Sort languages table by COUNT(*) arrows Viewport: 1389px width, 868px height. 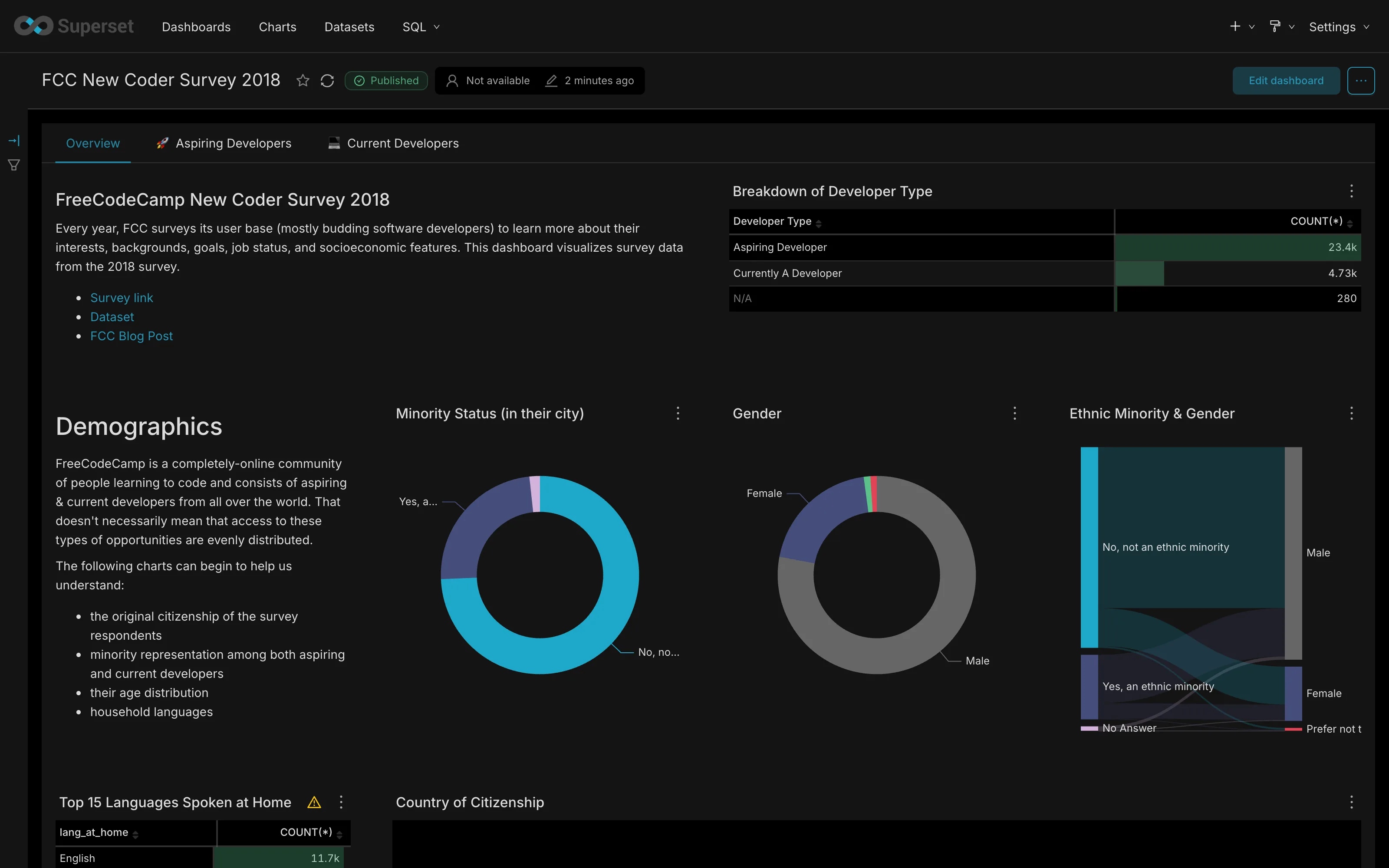(x=339, y=834)
